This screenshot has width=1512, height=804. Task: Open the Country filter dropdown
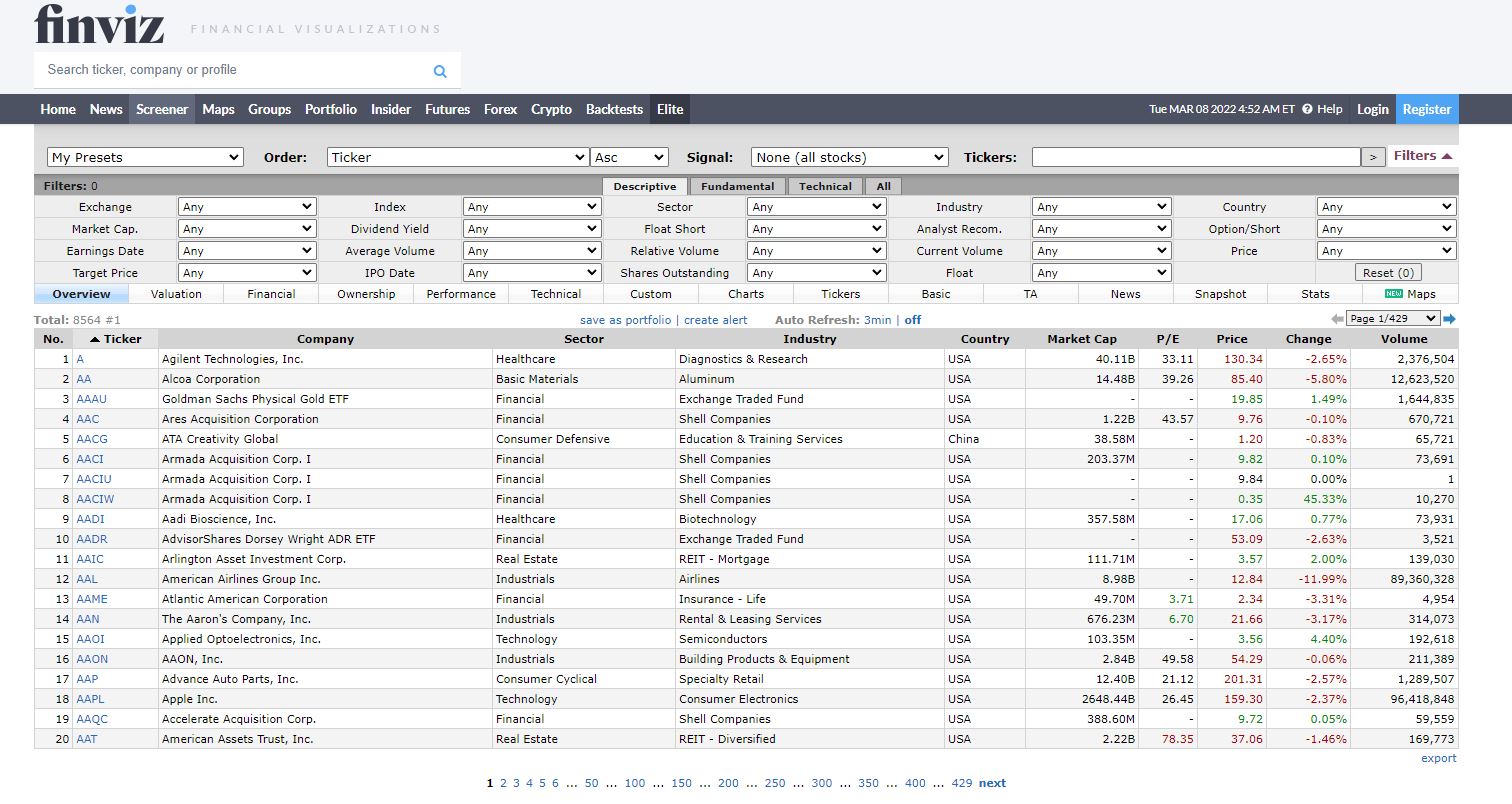(1387, 207)
